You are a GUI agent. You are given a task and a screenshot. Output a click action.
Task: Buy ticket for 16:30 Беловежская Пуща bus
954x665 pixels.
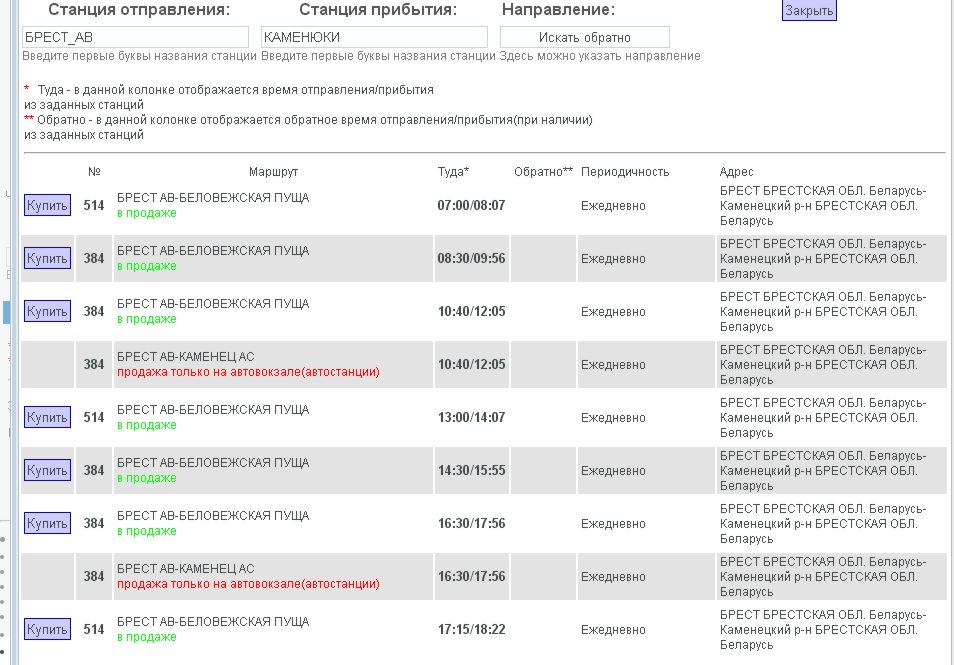point(47,523)
